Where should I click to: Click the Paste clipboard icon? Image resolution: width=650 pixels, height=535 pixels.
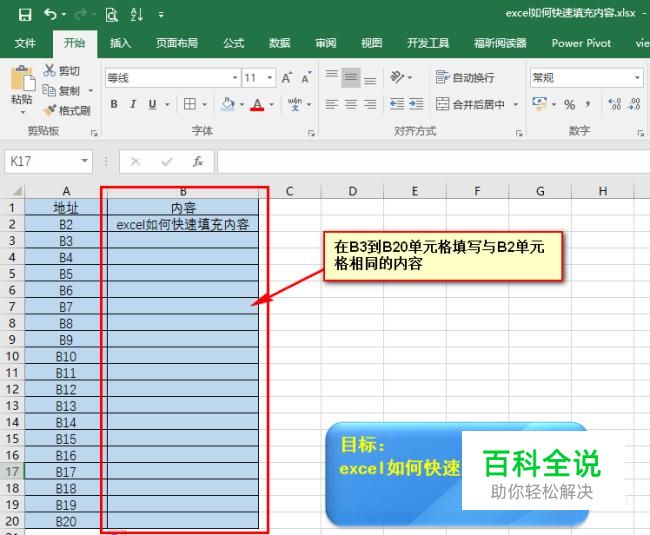click(22, 79)
